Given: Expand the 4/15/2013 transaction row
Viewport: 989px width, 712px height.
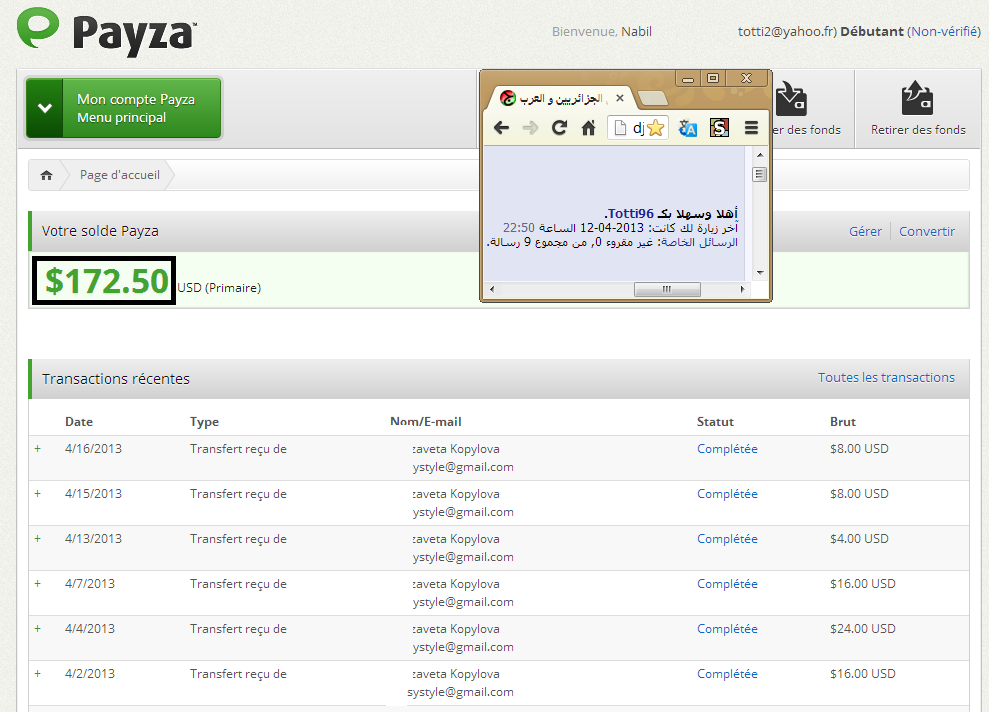Looking at the screenshot, I should [x=38, y=494].
